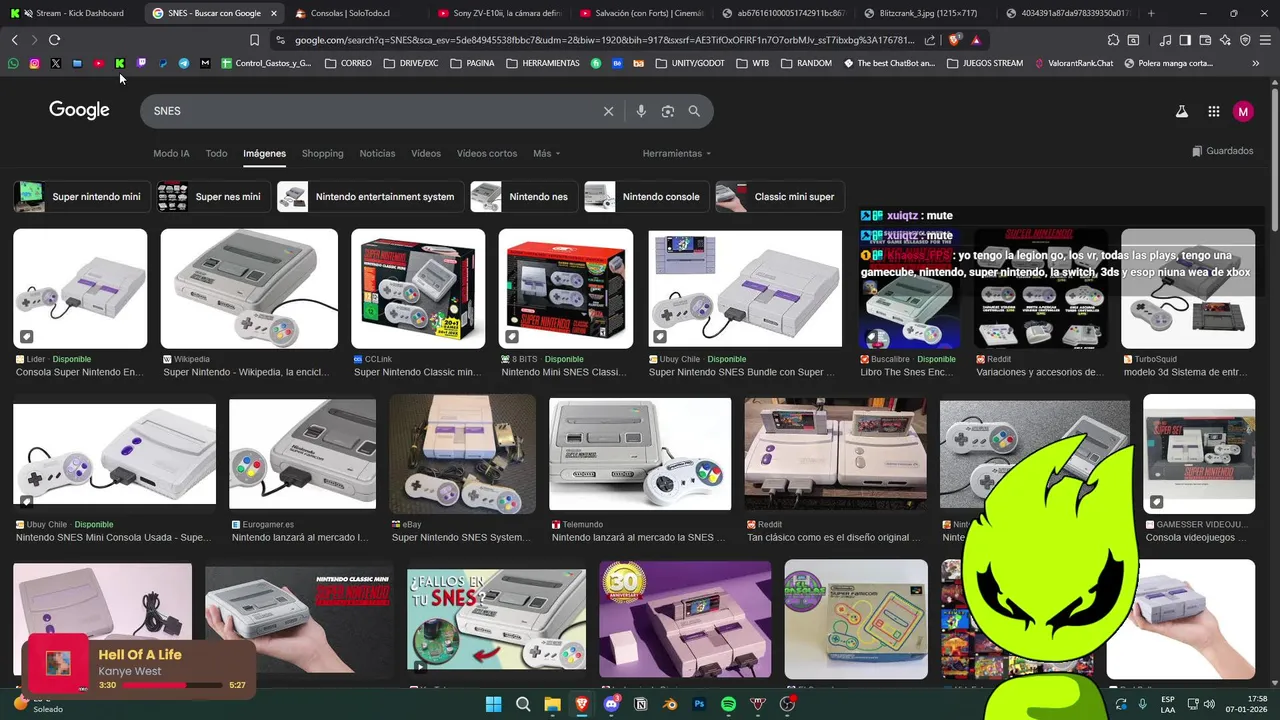Switch to the Todo results tab
Screen dimensions: 1280x720
click(x=216, y=154)
